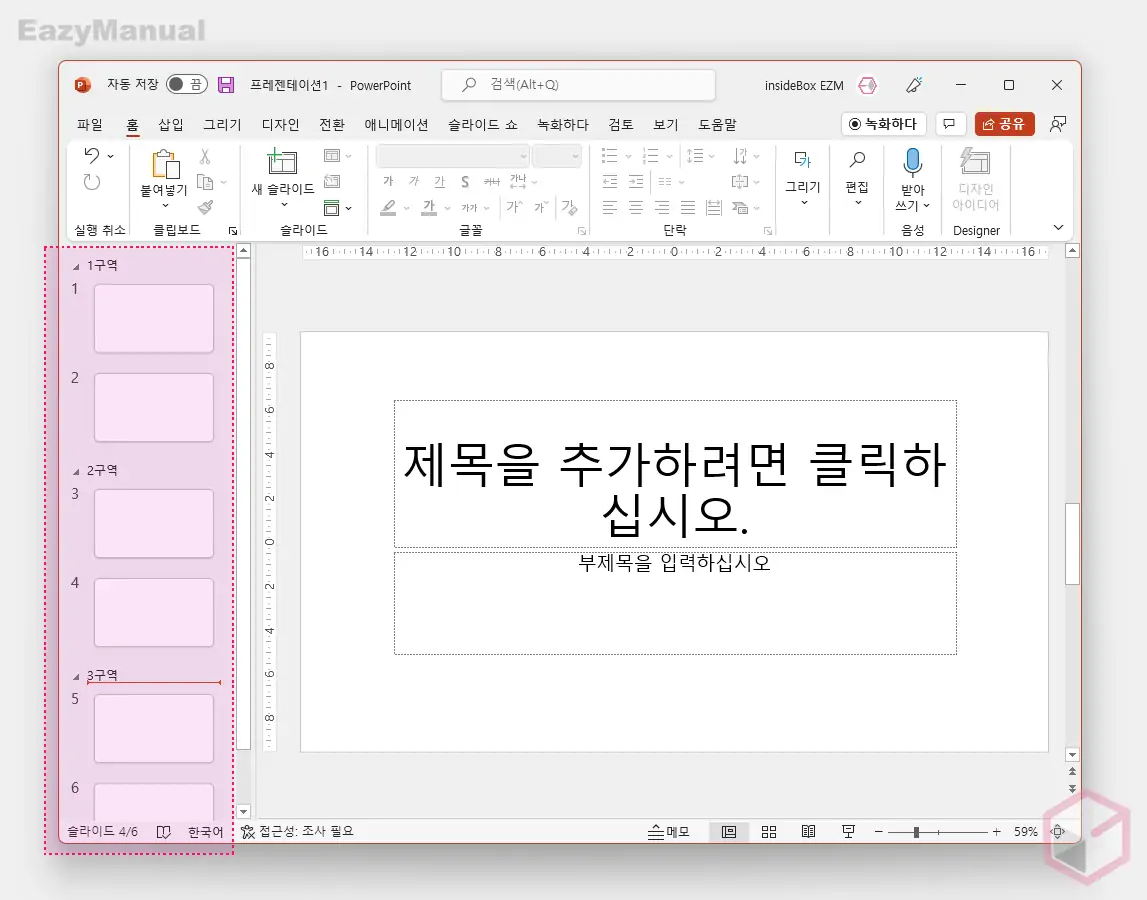This screenshot has width=1147, height=900.
Task: Open the font name combo box
Action: point(453,156)
